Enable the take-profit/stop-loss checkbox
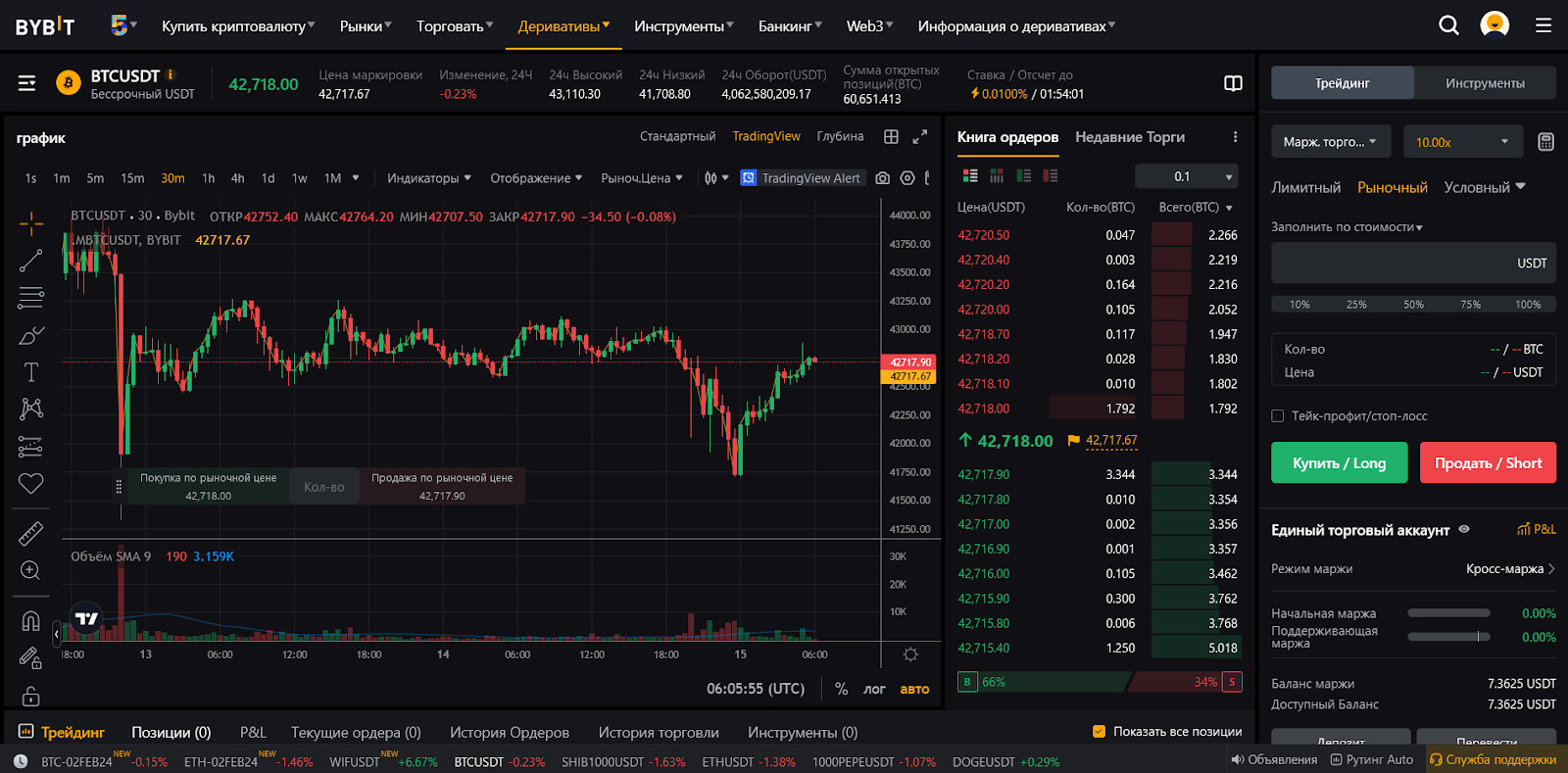1568x773 pixels. tap(1278, 416)
